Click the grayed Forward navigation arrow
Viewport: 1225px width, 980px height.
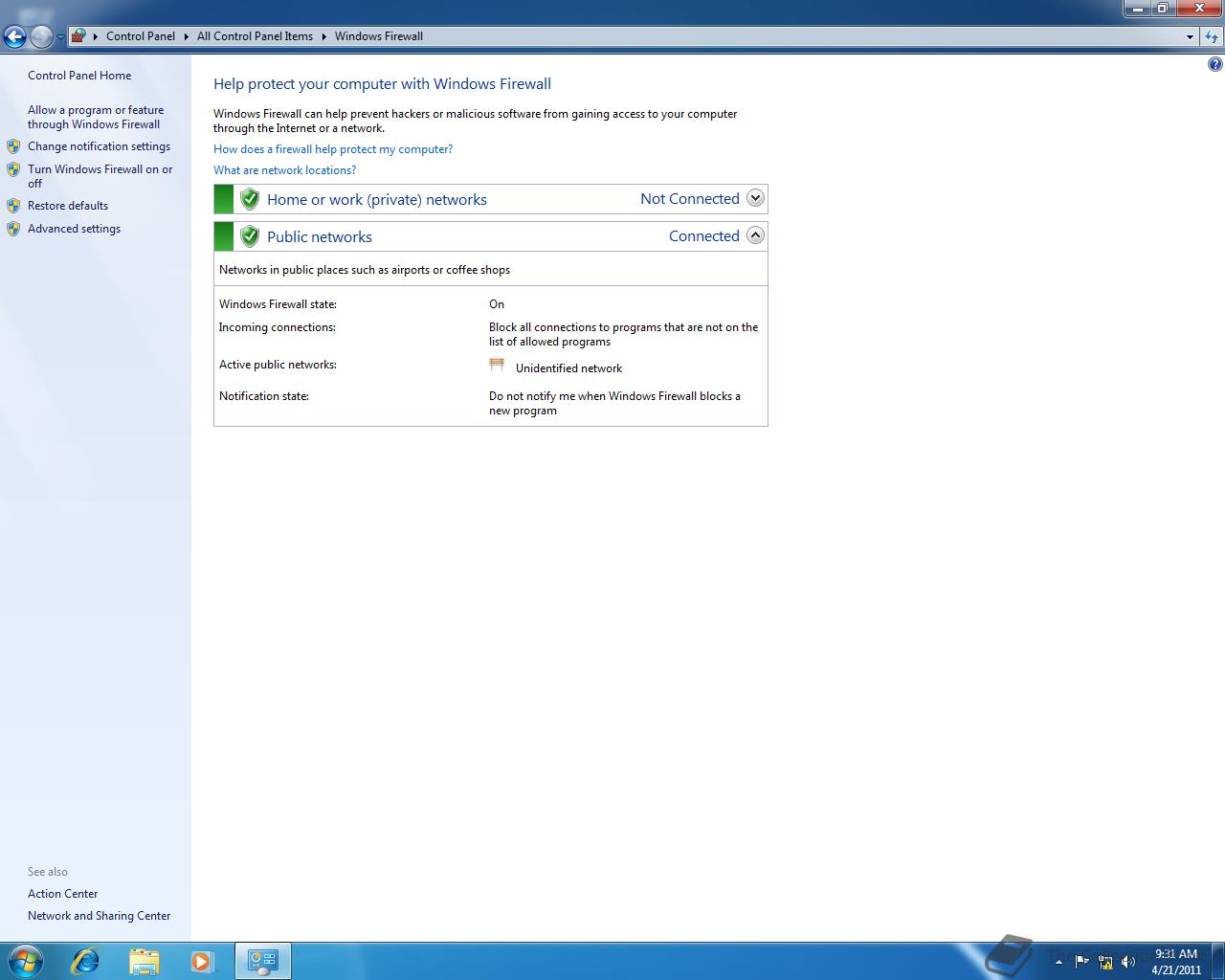[x=41, y=36]
